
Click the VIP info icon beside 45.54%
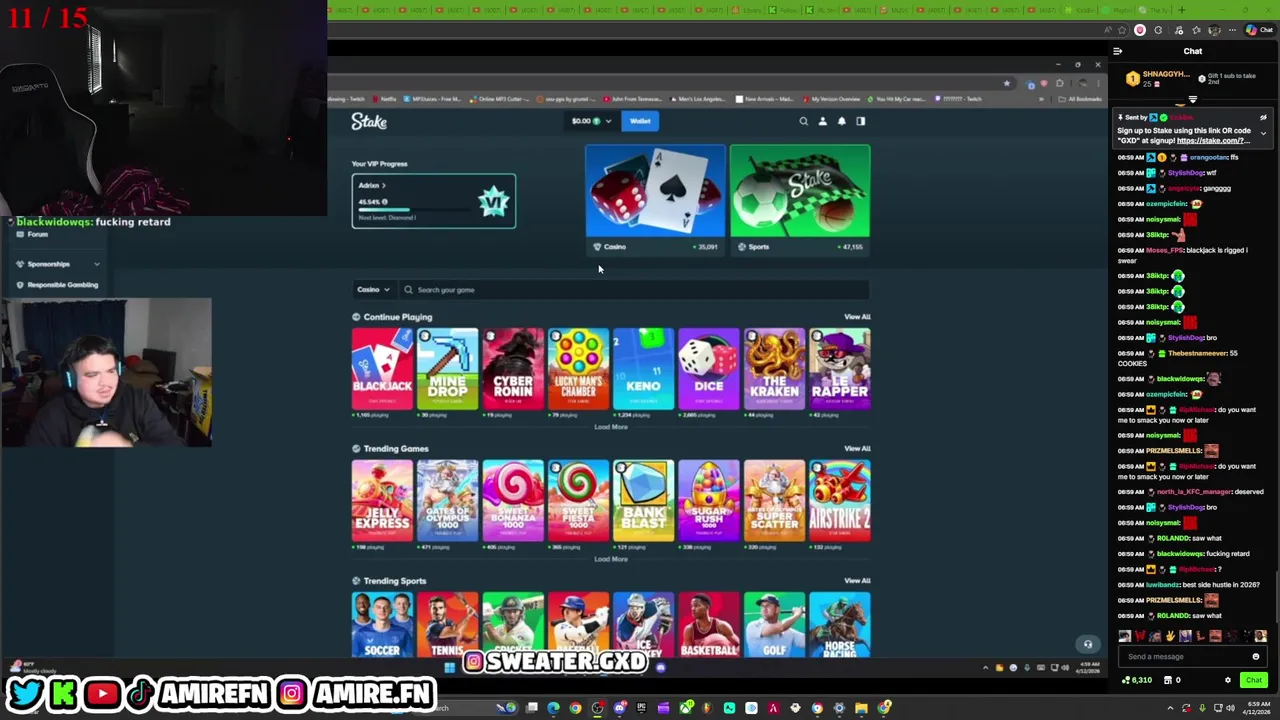coord(384,202)
